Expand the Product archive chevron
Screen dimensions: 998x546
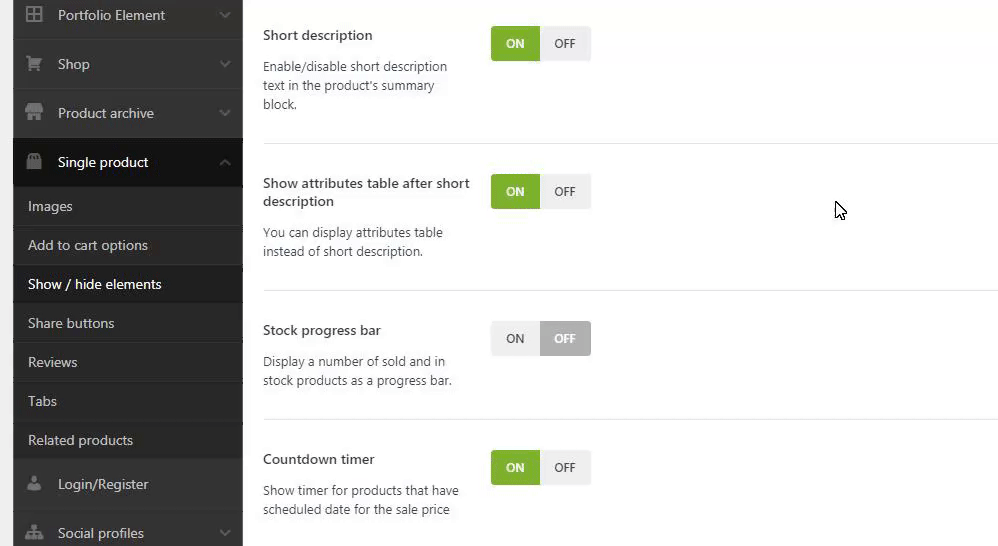225,113
